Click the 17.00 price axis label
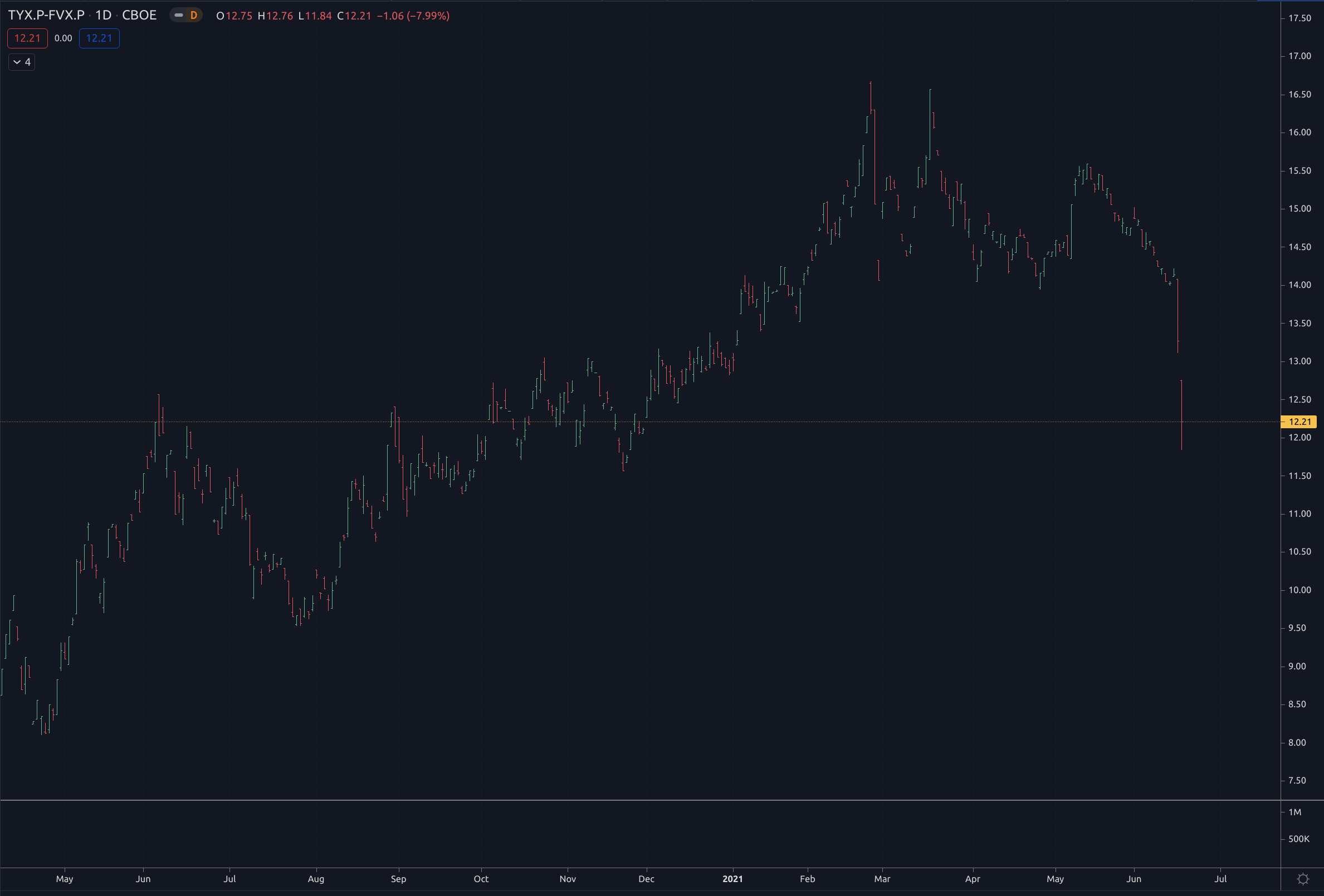This screenshot has height=896, width=1324. [x=1299, y=56]
